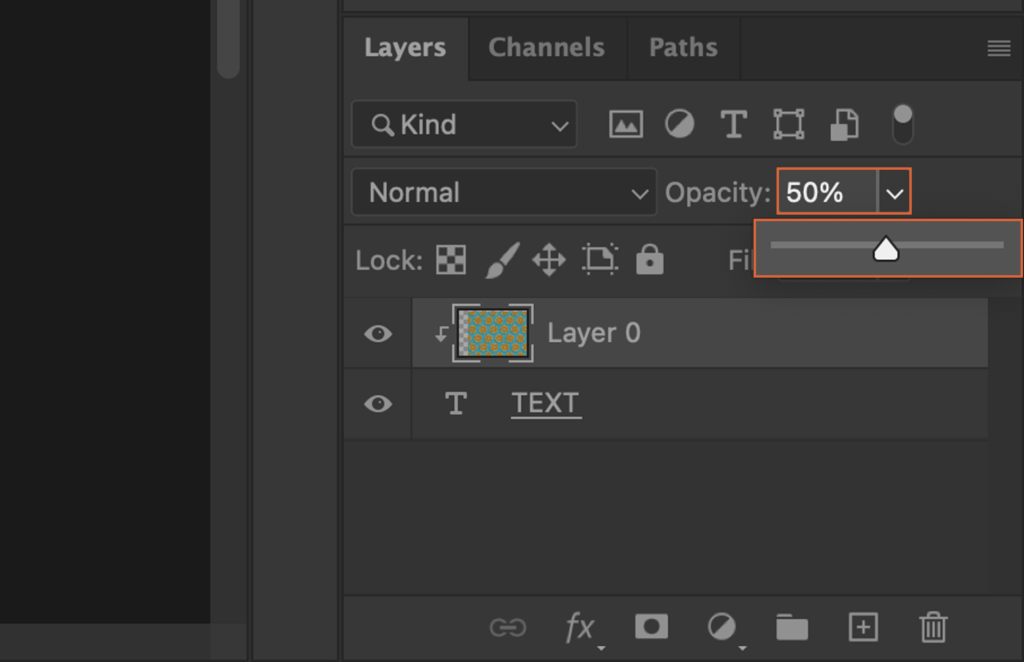Hide the TEXT layer
The image size is (1024, 662).
coord(377,404)
